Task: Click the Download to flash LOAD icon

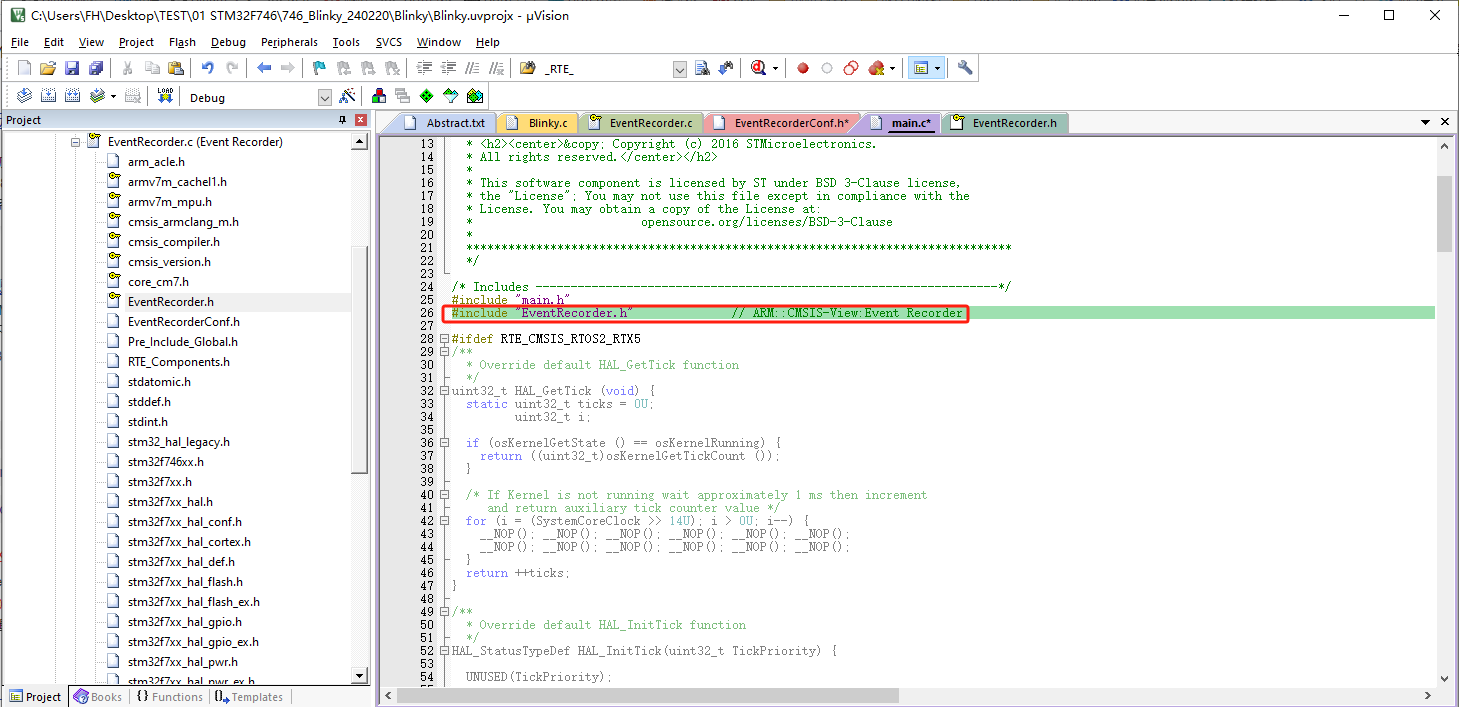Action: click(165, 96)
